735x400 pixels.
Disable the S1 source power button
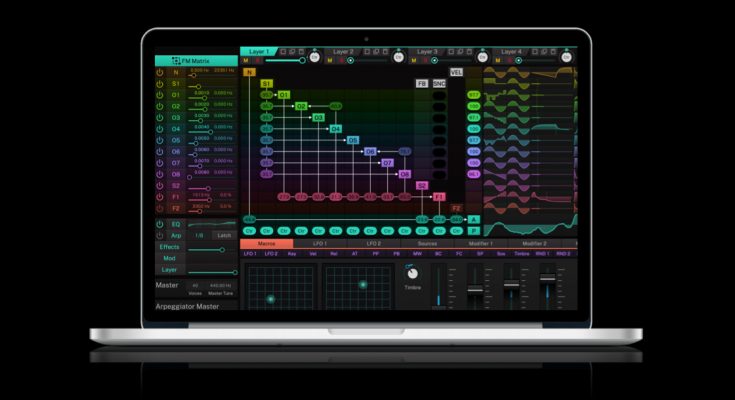click(x=160, y=84)
